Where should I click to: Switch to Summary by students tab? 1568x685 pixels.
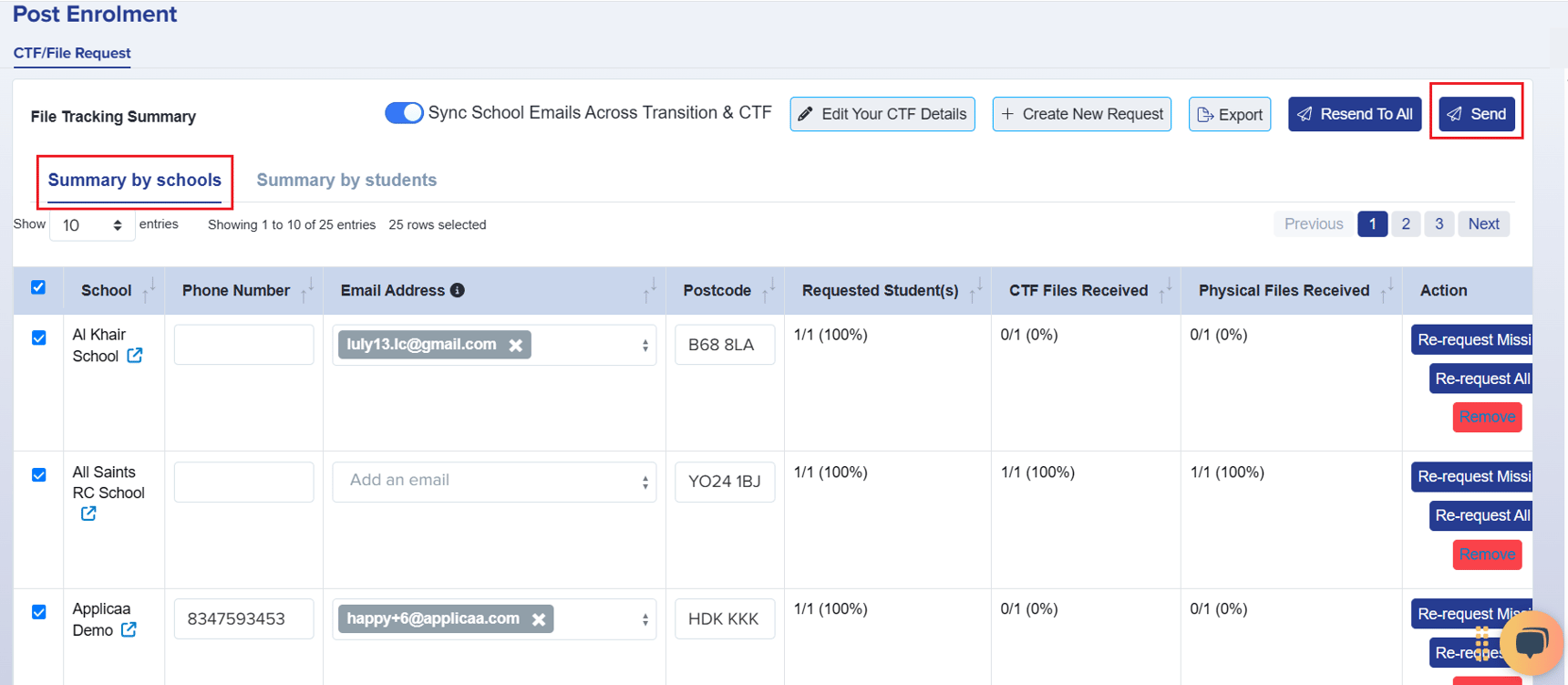pos(346,180)
